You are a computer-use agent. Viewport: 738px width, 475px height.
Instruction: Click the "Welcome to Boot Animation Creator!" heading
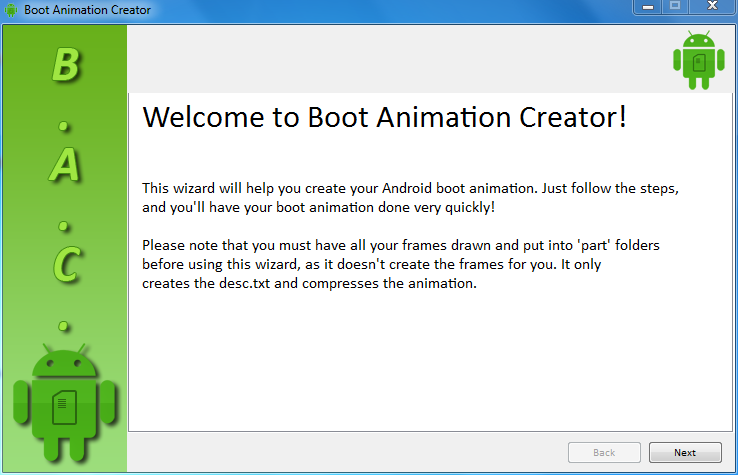click(385, 117)
